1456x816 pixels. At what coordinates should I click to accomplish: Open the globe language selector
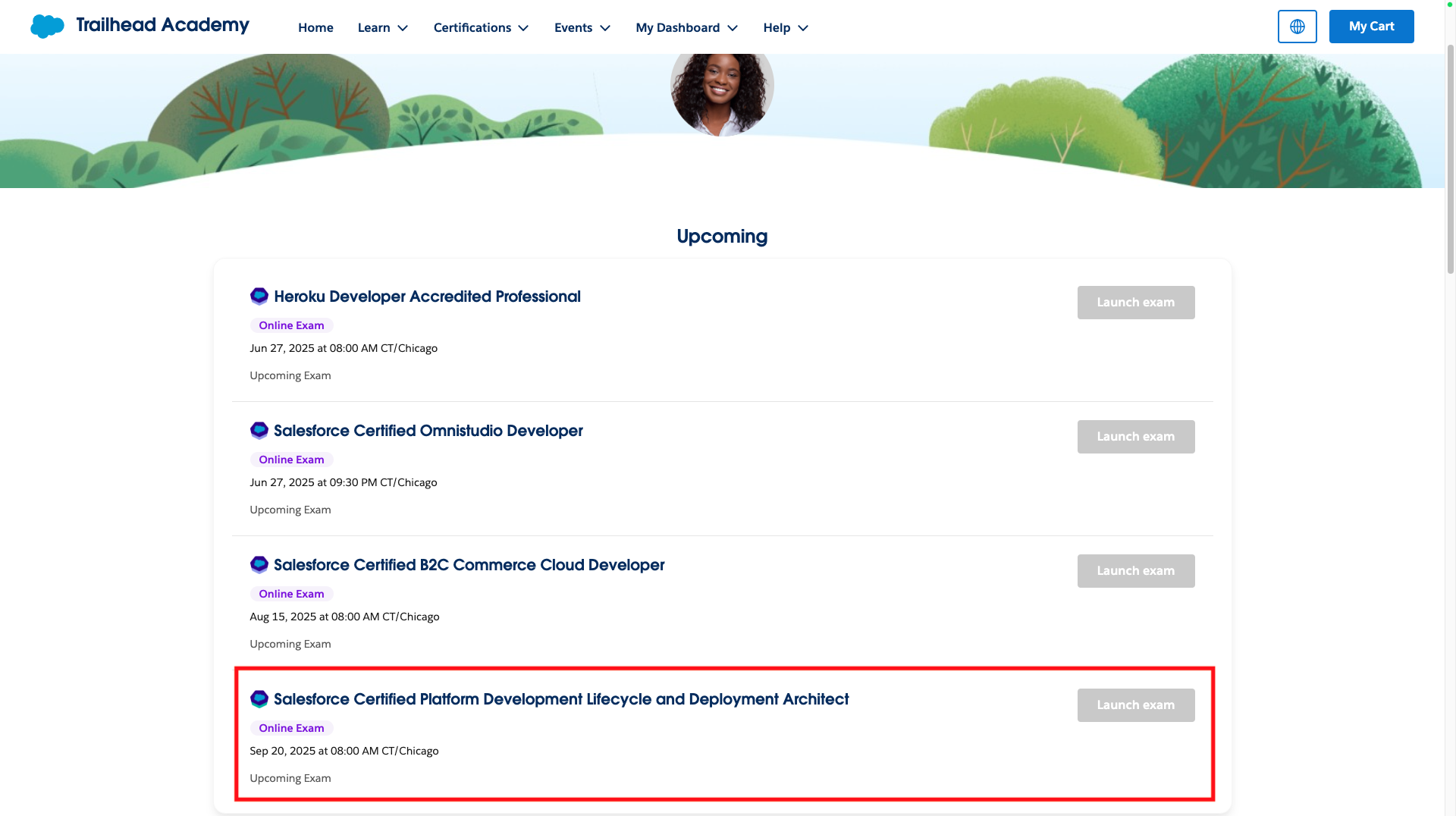[x=1297, y=27]
